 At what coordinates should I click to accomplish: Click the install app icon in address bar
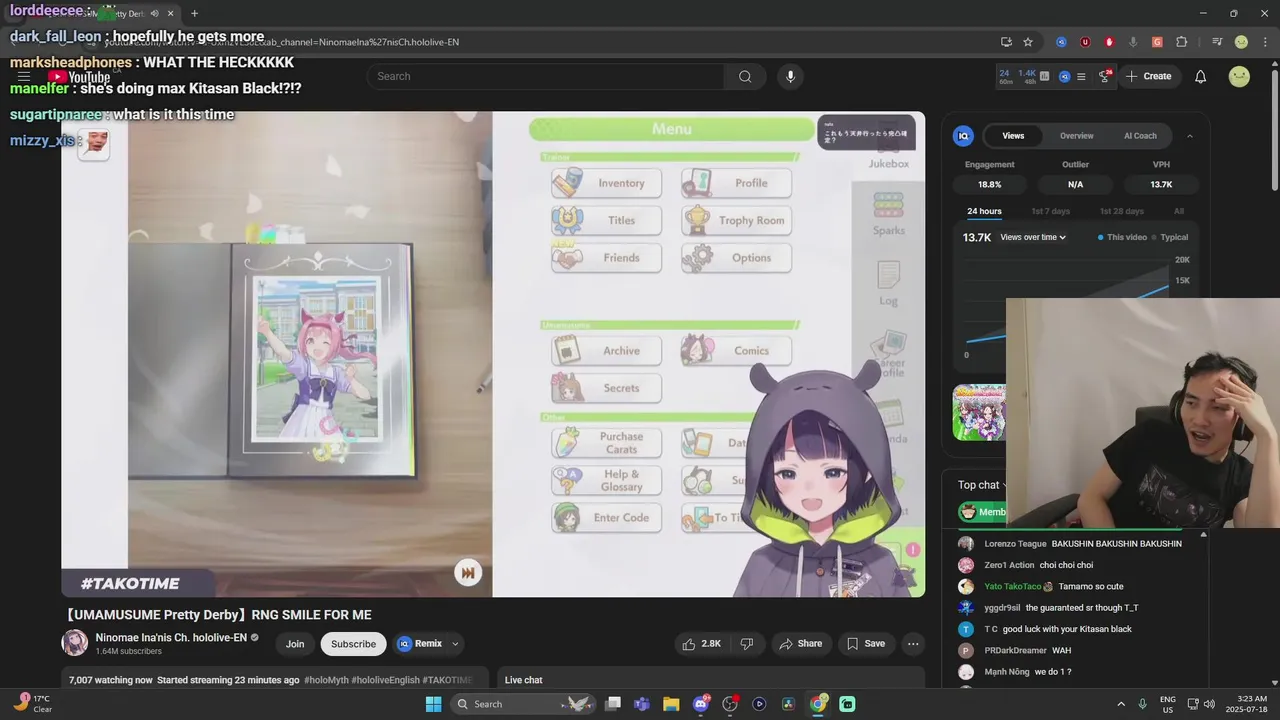pyautogui.click(x=1006, y=42)
